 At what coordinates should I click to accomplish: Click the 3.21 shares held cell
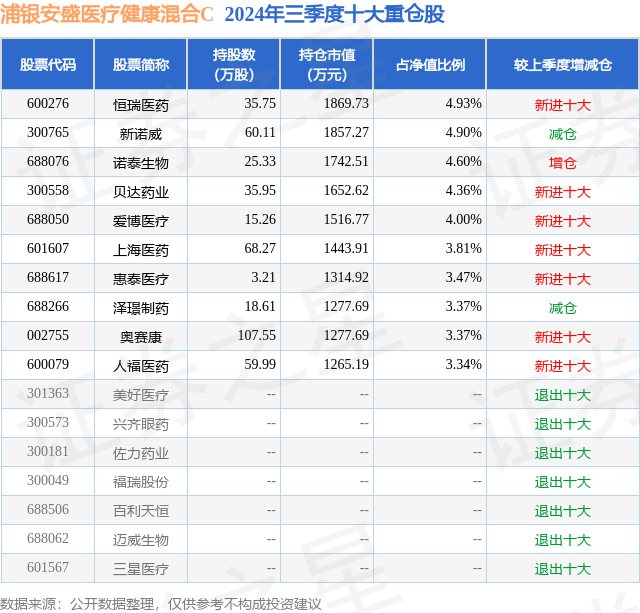(x=263, y=278)
